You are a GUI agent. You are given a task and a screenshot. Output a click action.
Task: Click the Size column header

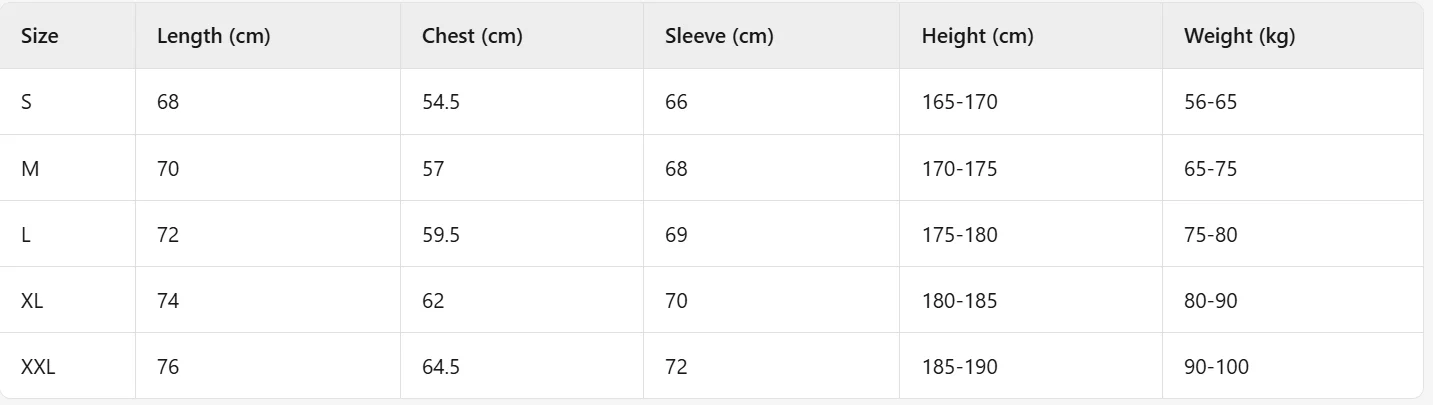click(x=40, y=37)
